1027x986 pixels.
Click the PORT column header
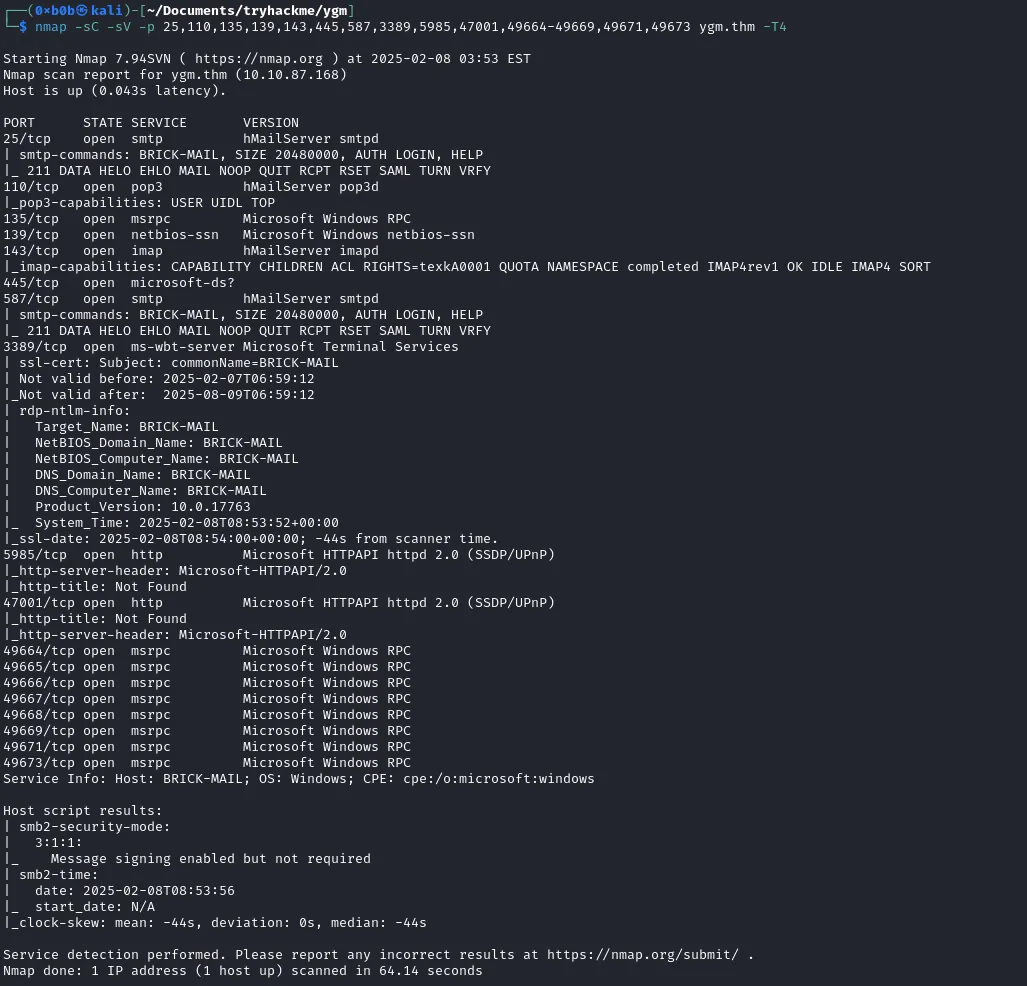click(19, 123)
